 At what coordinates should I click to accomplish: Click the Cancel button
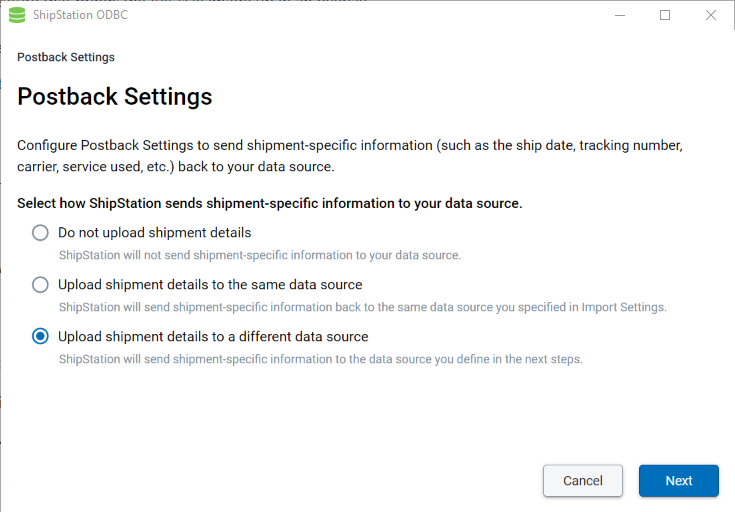(583, 481)
